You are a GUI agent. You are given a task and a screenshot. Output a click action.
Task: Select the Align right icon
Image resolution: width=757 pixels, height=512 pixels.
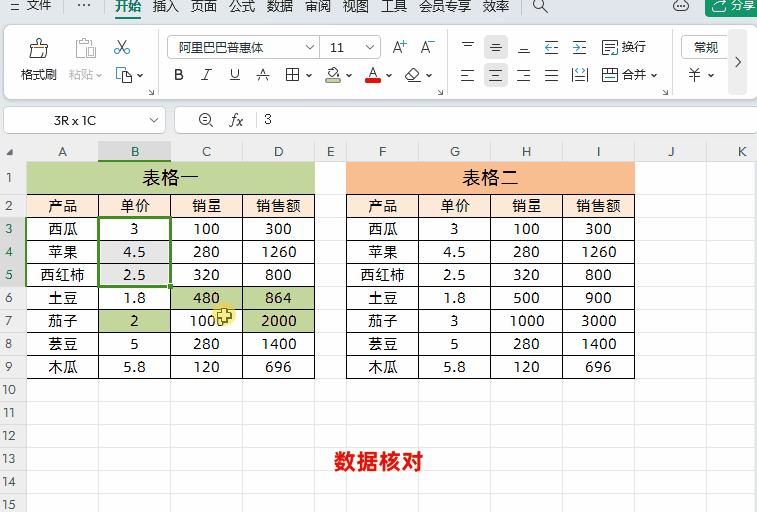[x=524, y=75]
